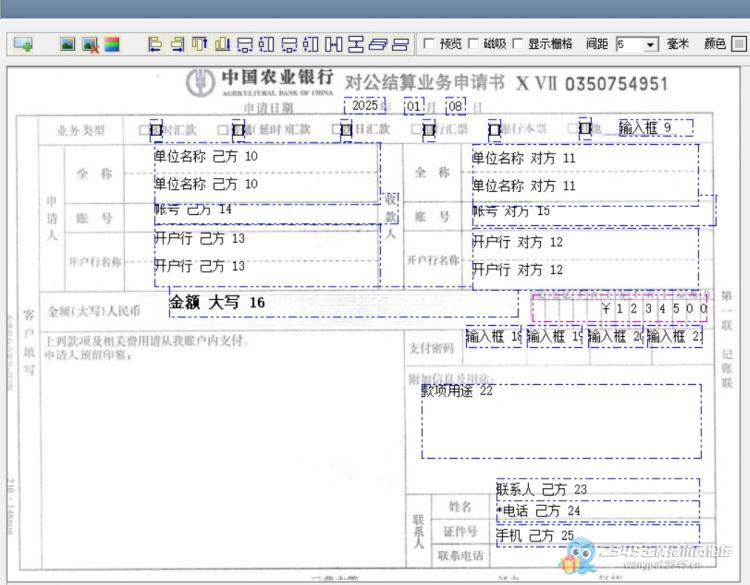Open the 间距 spacing dropdown
This screenshot has width=750, height=585.
[x=650, y=45]
